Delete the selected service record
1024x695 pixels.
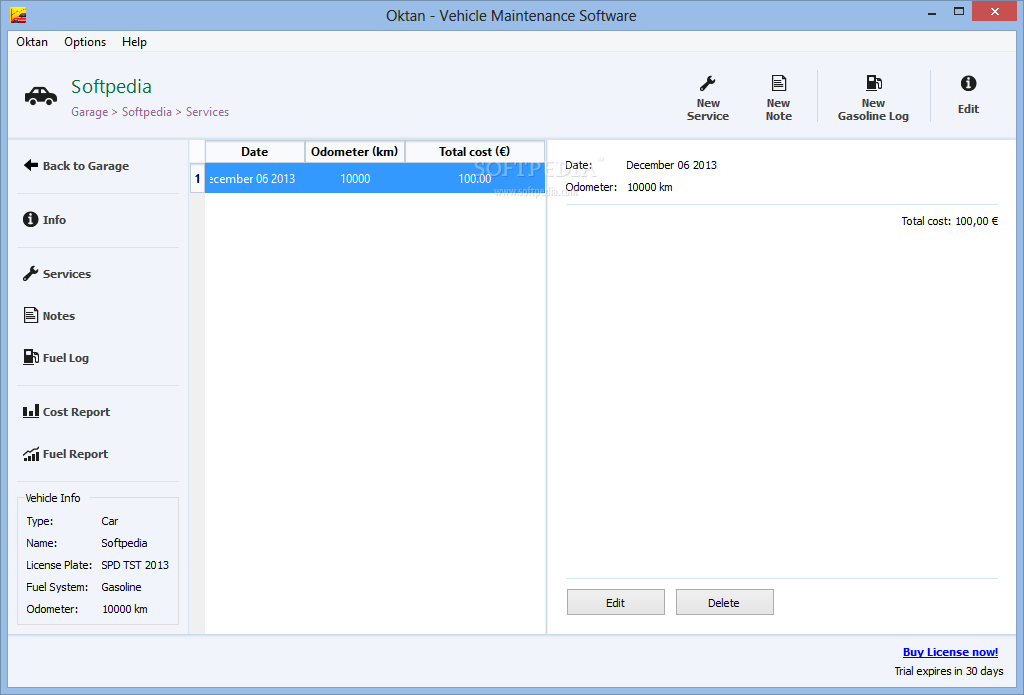(724, 602)
